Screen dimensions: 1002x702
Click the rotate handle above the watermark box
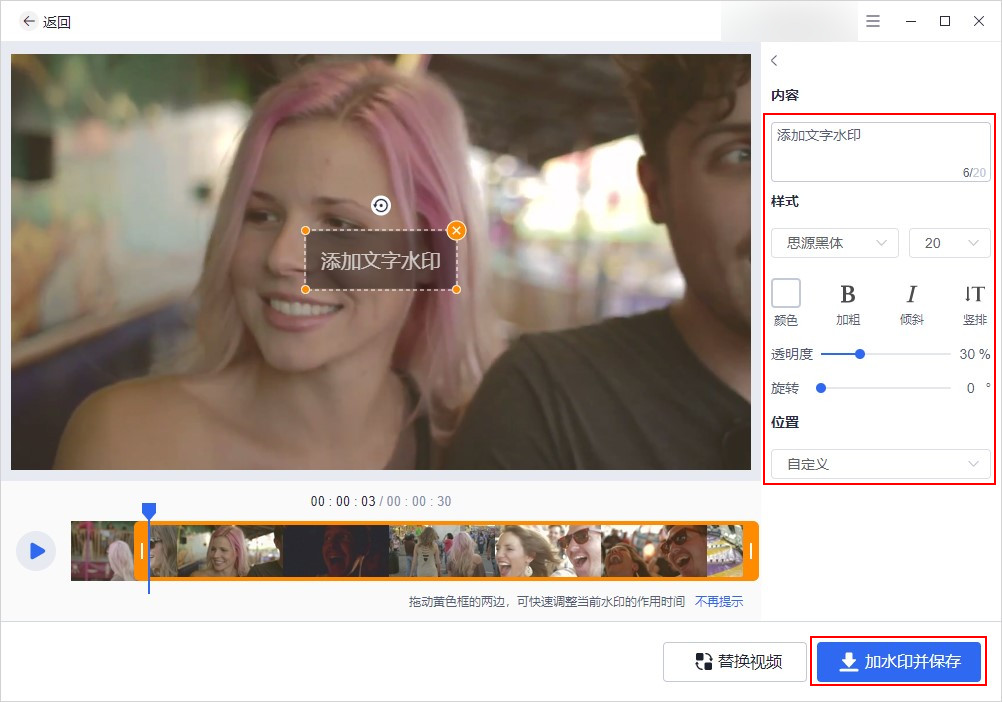coord(381,205)
